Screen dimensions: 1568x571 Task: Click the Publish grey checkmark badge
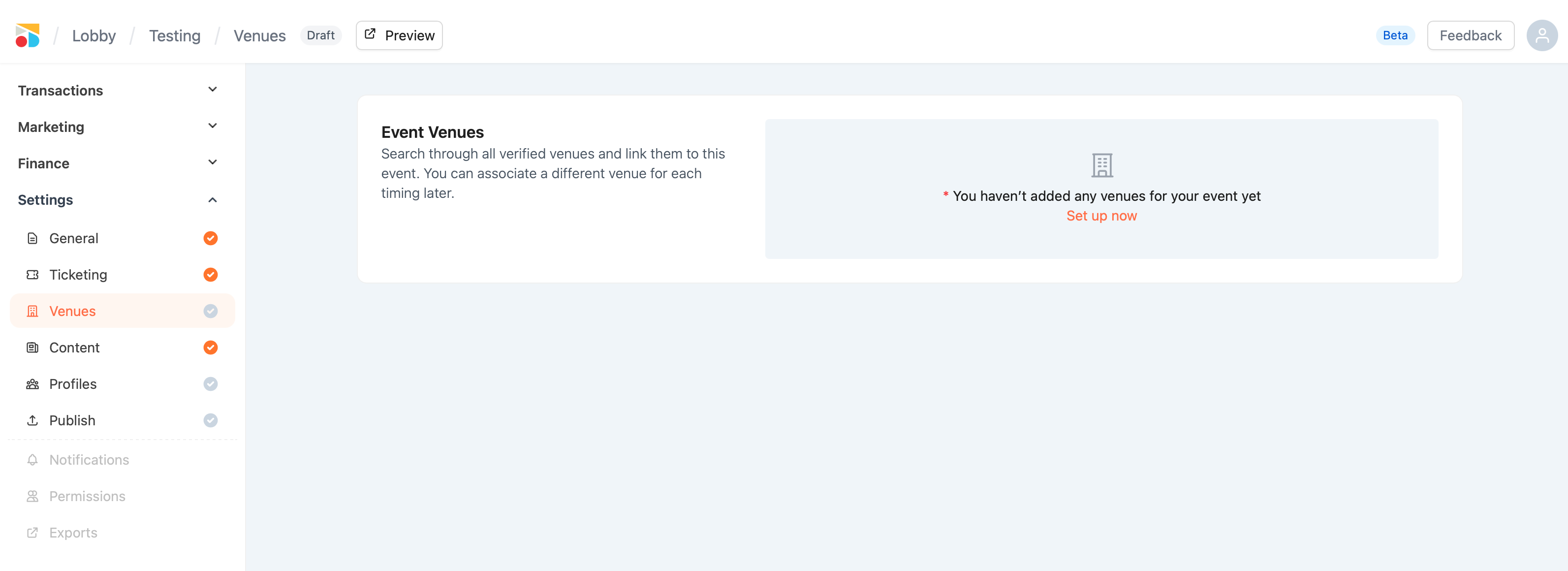tap(211, 421)
